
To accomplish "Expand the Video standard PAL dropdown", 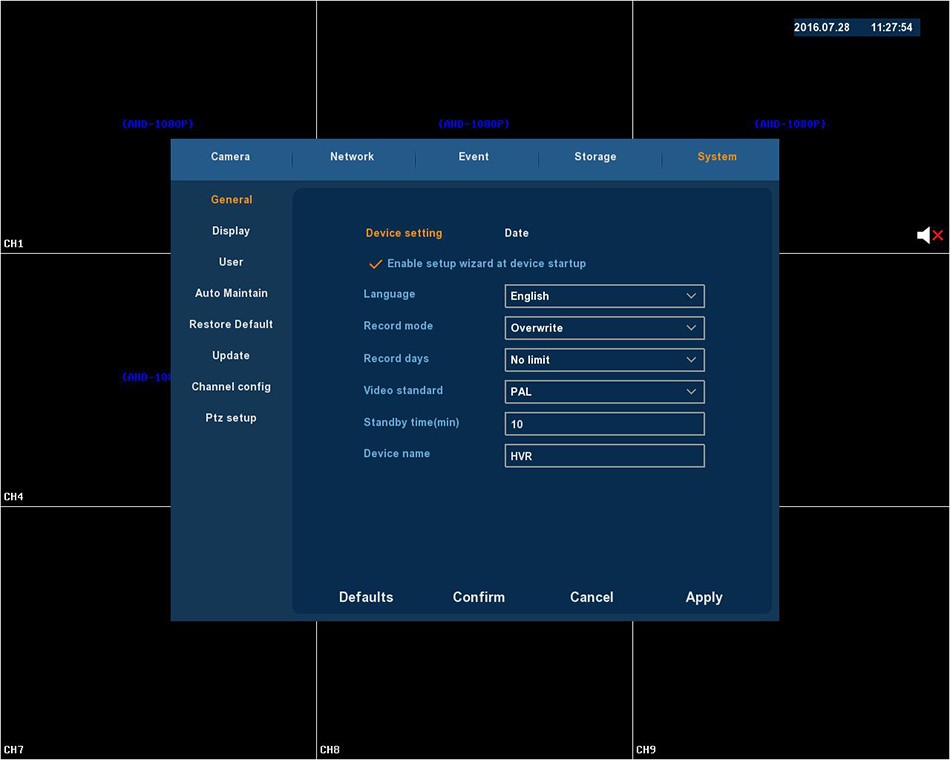I will click(604, 392).
